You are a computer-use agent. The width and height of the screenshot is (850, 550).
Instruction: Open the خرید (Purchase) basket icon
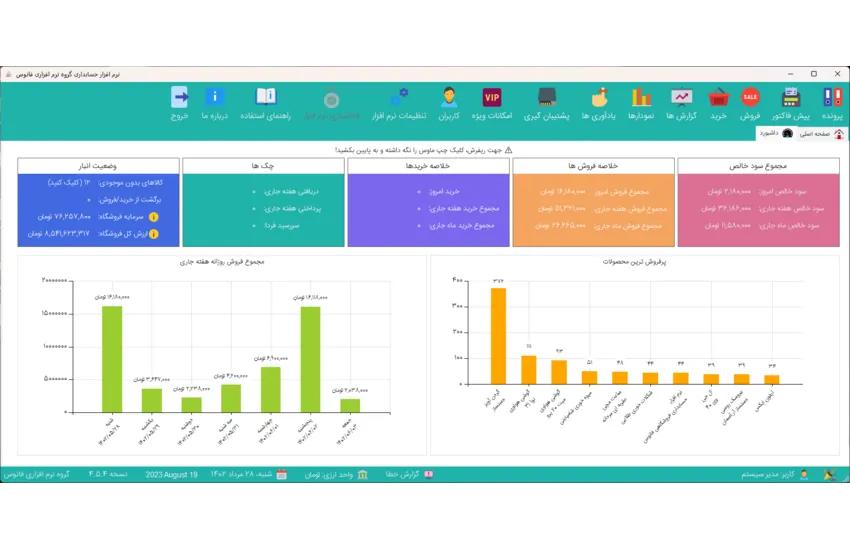(x=718, y=98)
